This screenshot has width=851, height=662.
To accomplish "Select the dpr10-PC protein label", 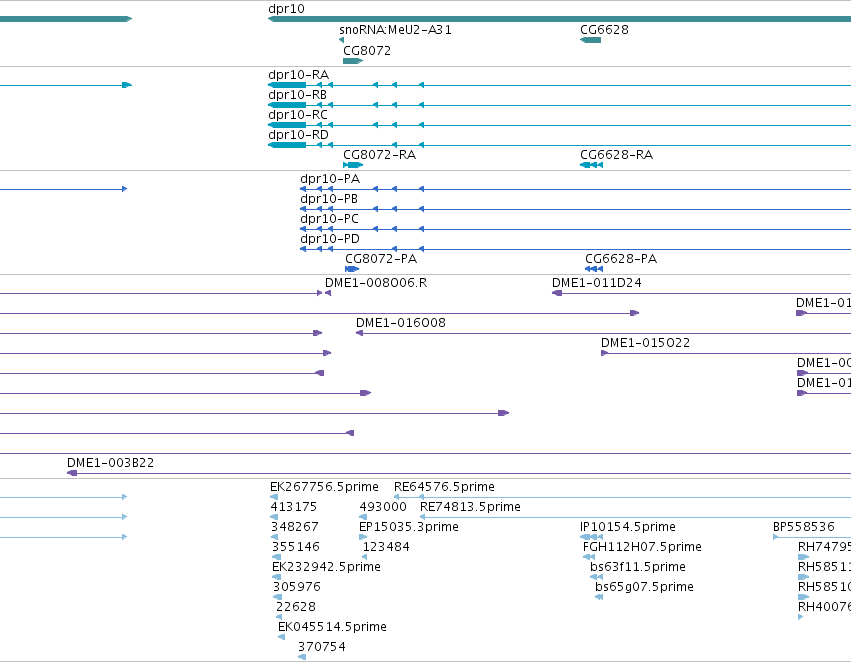I will coord(329,219).
